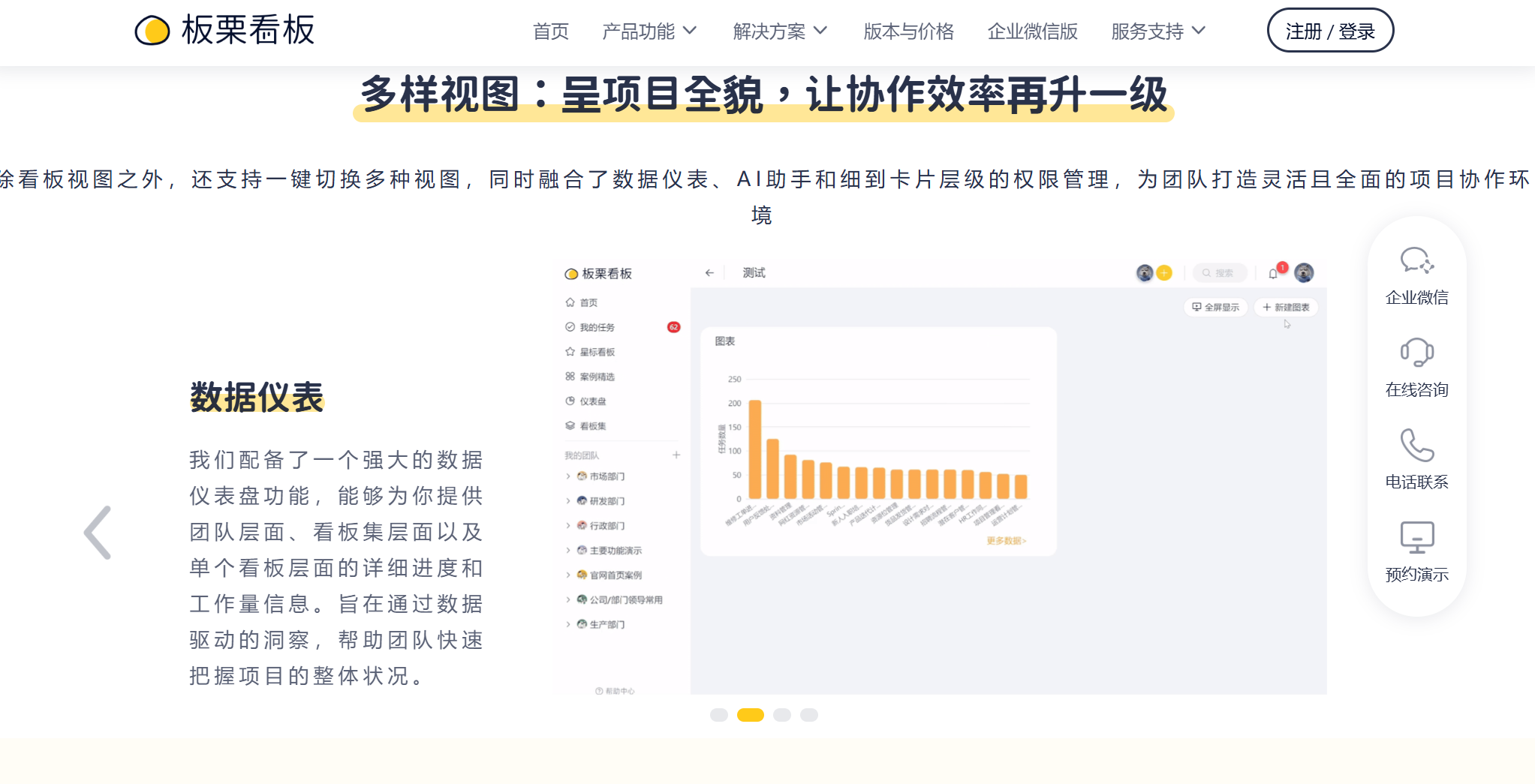The height and width of the screenshot is (784, 1535).
Task: Select 首页 in the demo sidebar
Action: coord(582,302)
